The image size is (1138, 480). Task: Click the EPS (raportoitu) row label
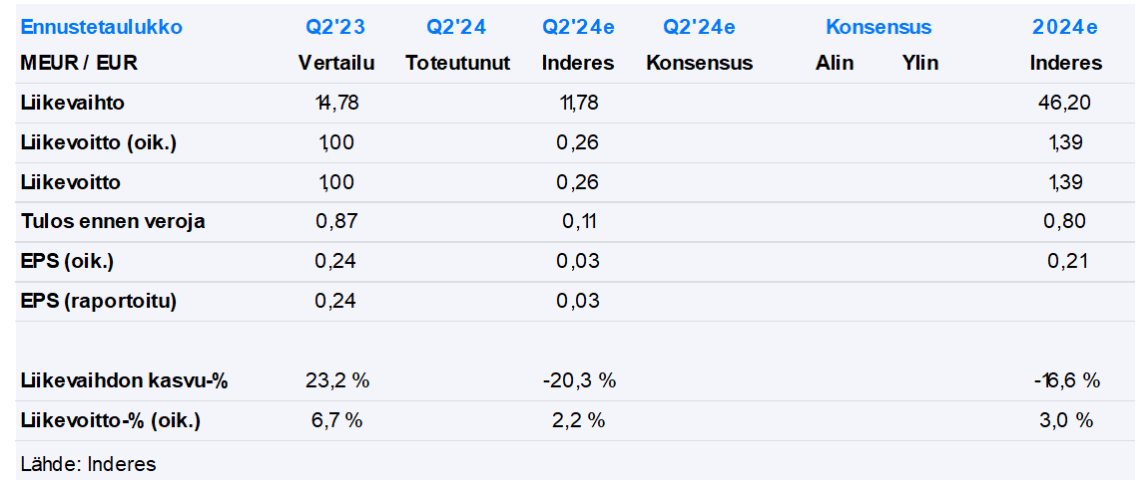click(98, 300)
